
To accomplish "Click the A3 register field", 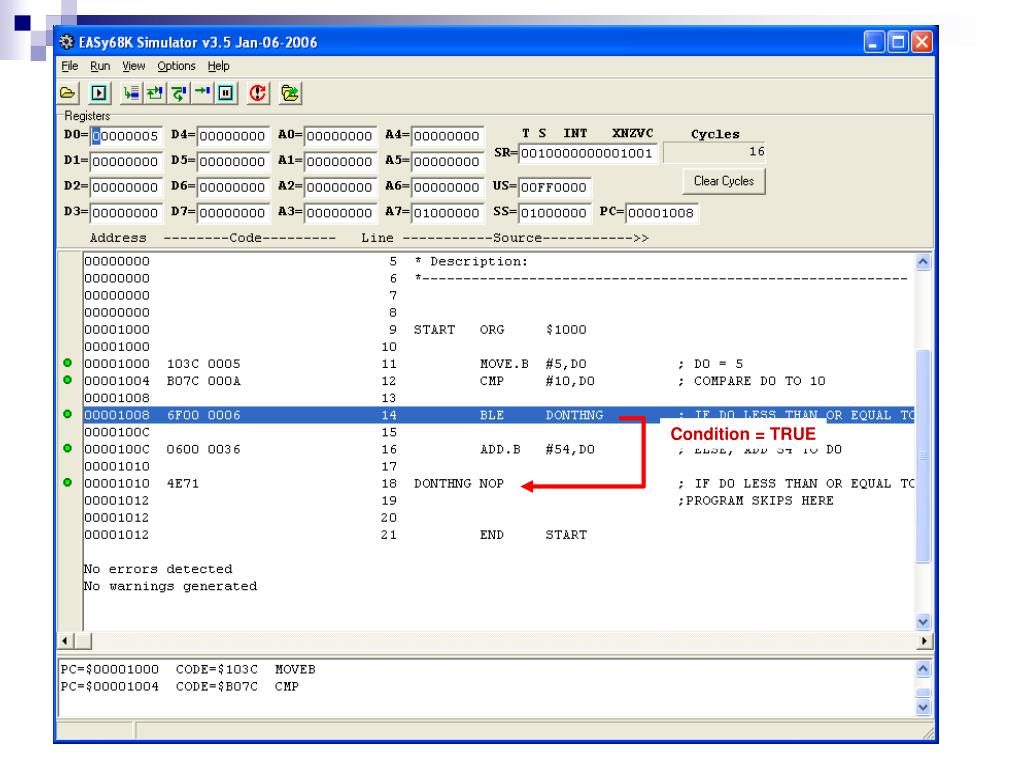I will (340, 213).
